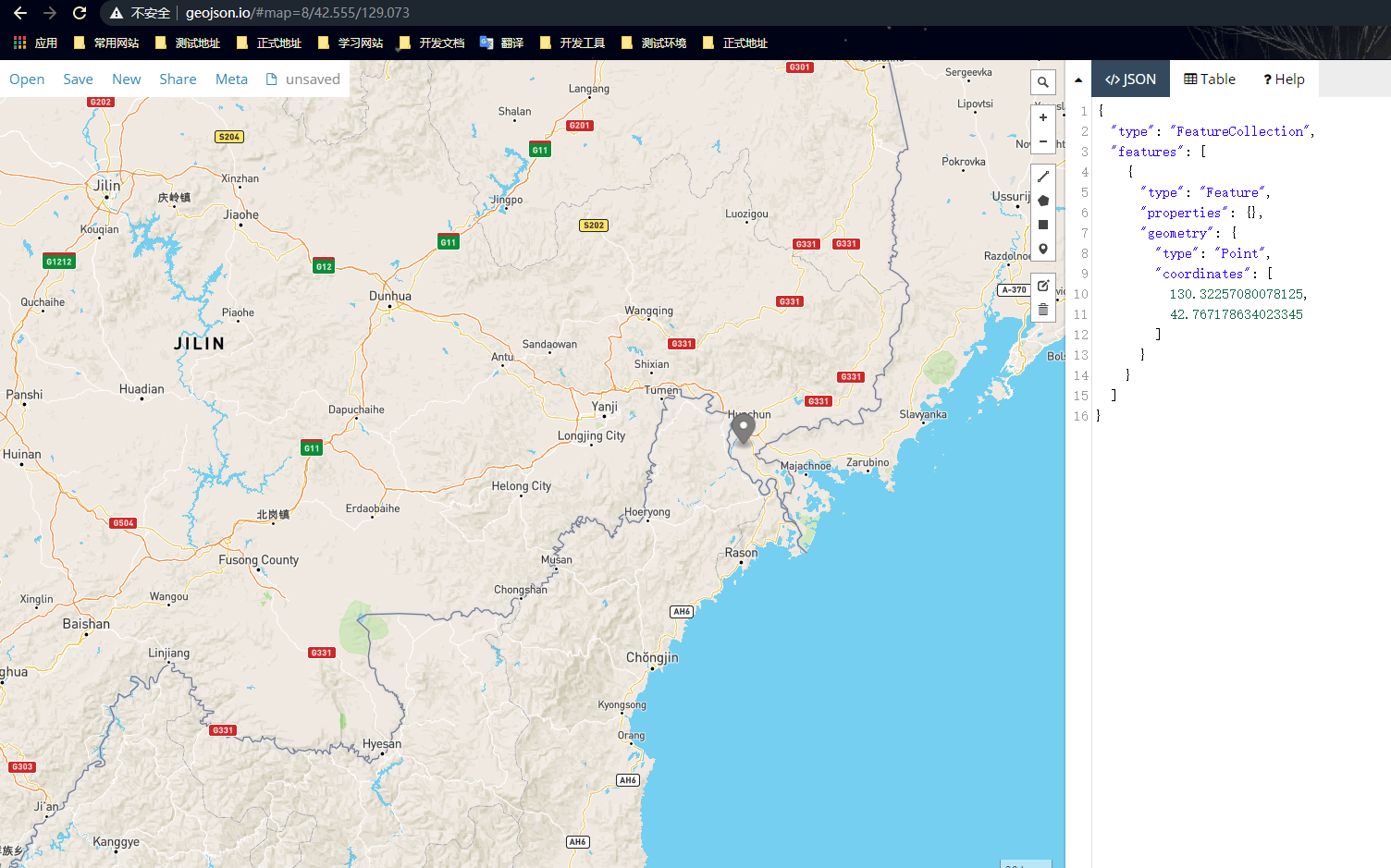Collapse the JSON editor panel
This screenshot has width=1391, height=868.
(1078, 79)
